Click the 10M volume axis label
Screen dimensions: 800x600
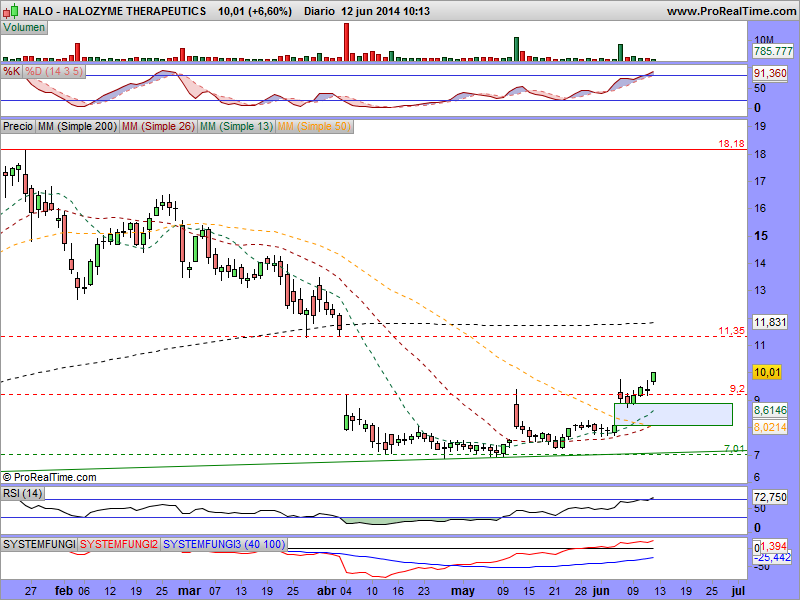tap(764, 40)
